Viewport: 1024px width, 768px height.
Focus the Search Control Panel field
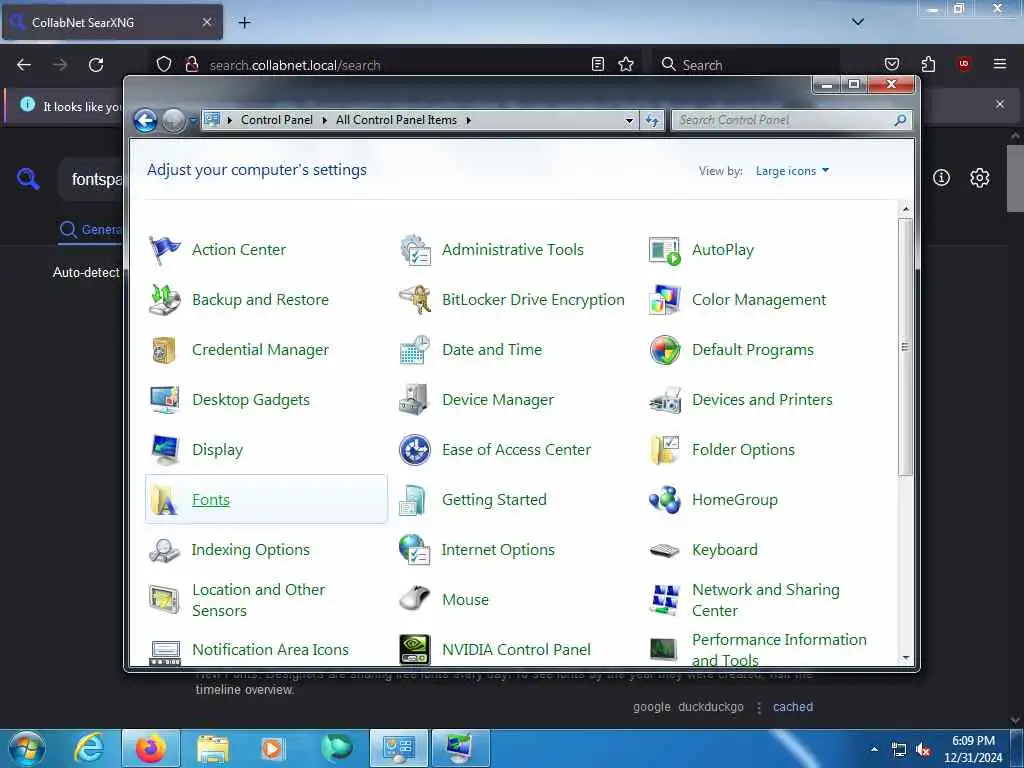pos(791,120)
